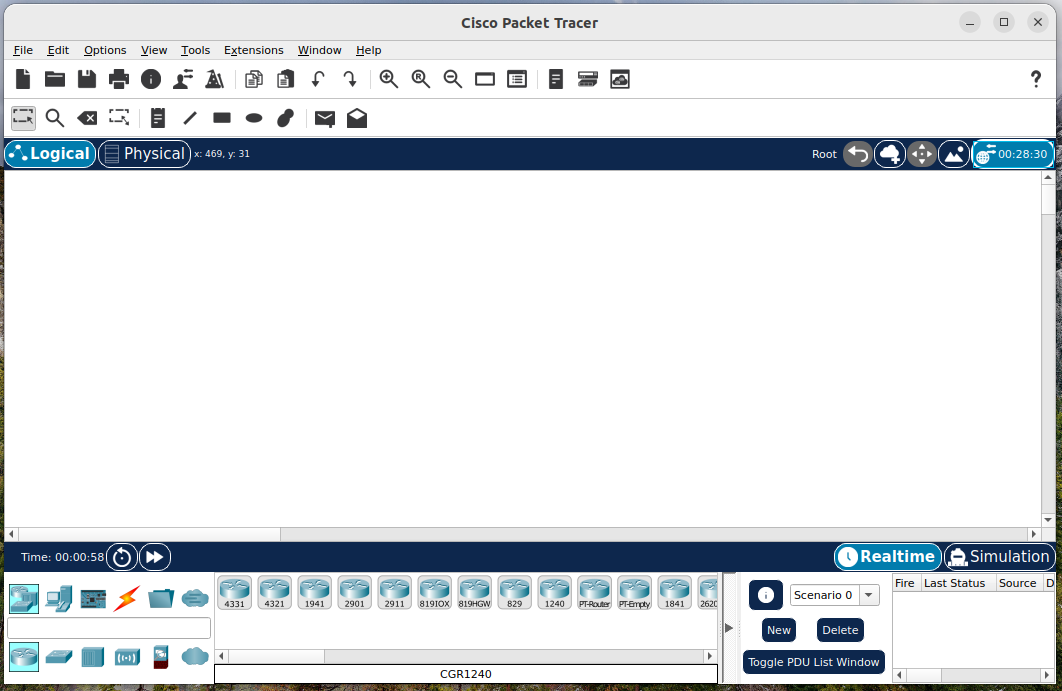Open the Edit menu
1062x691 pixels.
pyautogui.click(x=58, y=50)
